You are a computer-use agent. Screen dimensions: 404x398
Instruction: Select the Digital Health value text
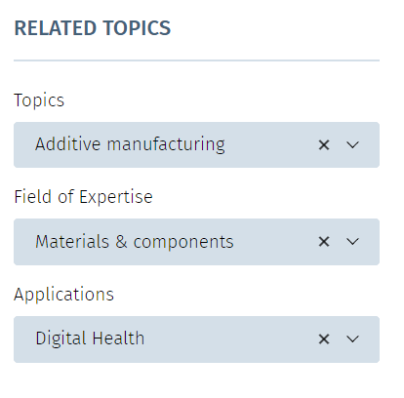coord(90,338)
